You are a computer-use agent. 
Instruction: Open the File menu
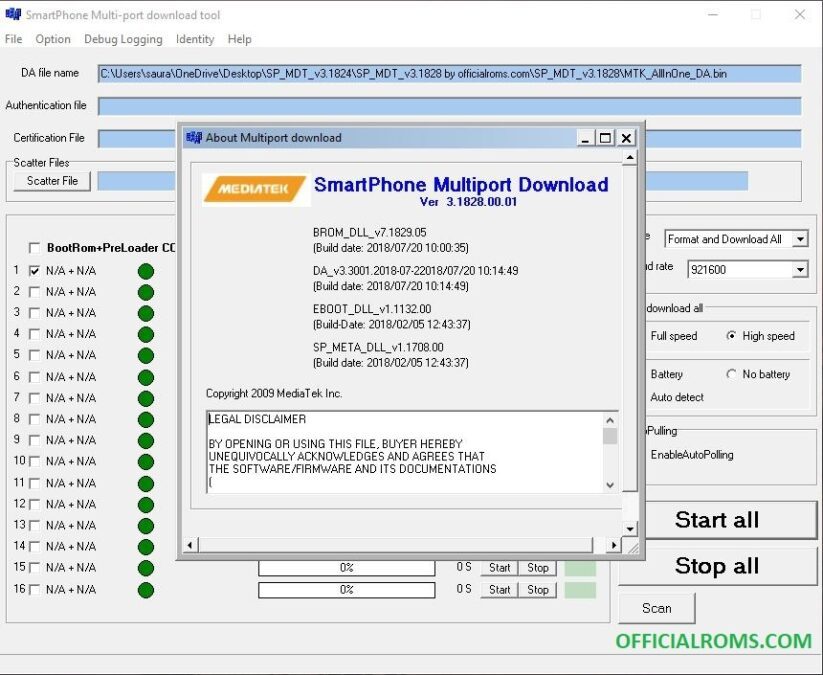14,39
